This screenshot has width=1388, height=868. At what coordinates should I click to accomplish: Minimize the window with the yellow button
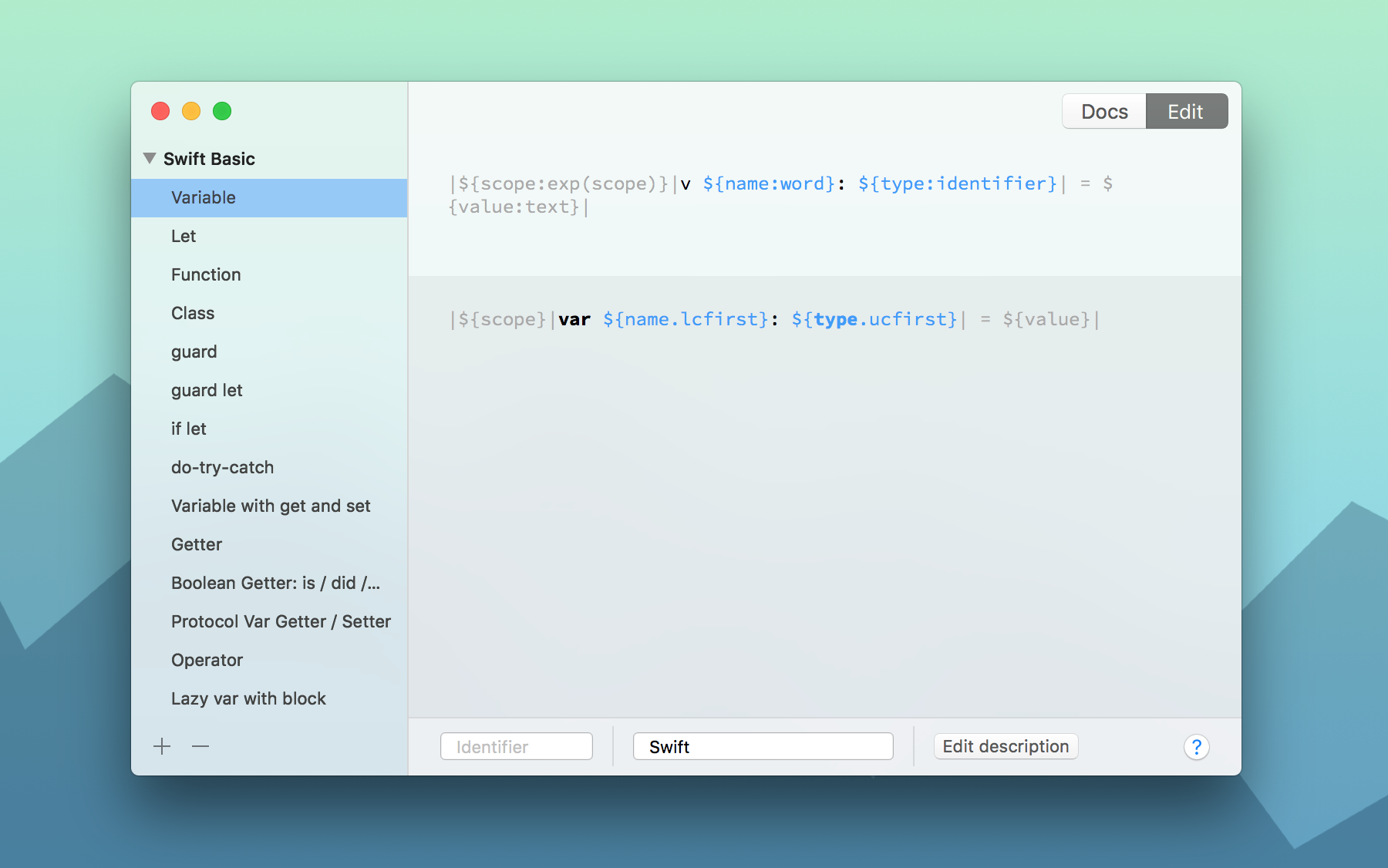(191, 111)
